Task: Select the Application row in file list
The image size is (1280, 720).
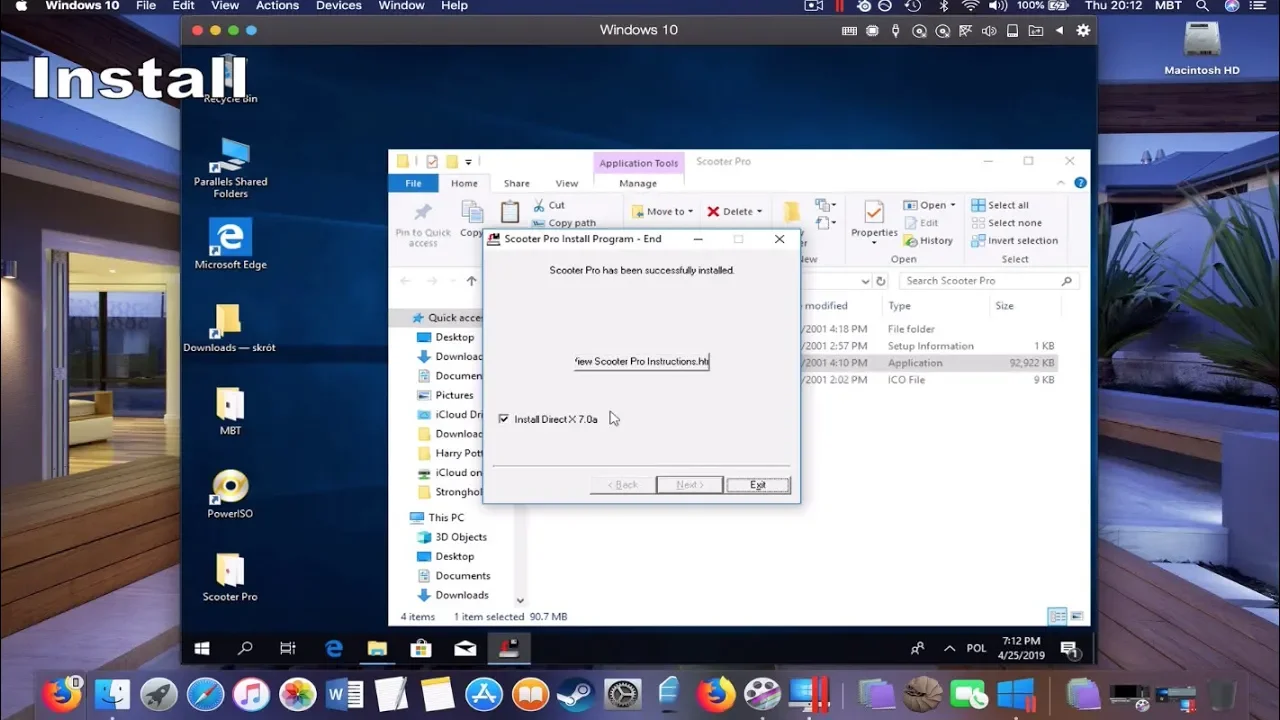Action: [x=930, y=363]
